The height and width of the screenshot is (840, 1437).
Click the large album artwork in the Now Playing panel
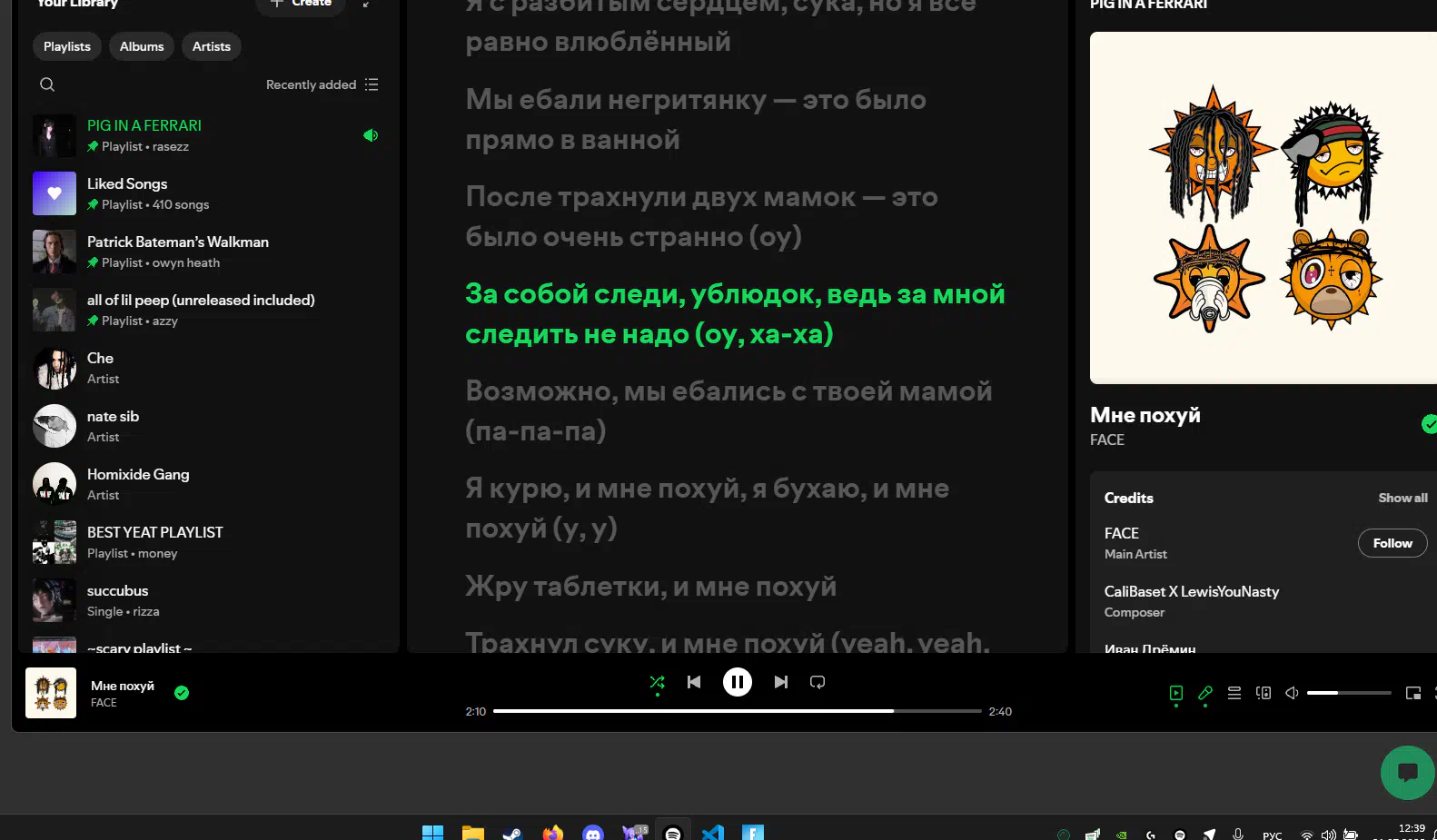pyautogui.click(x=1264, y=208)
